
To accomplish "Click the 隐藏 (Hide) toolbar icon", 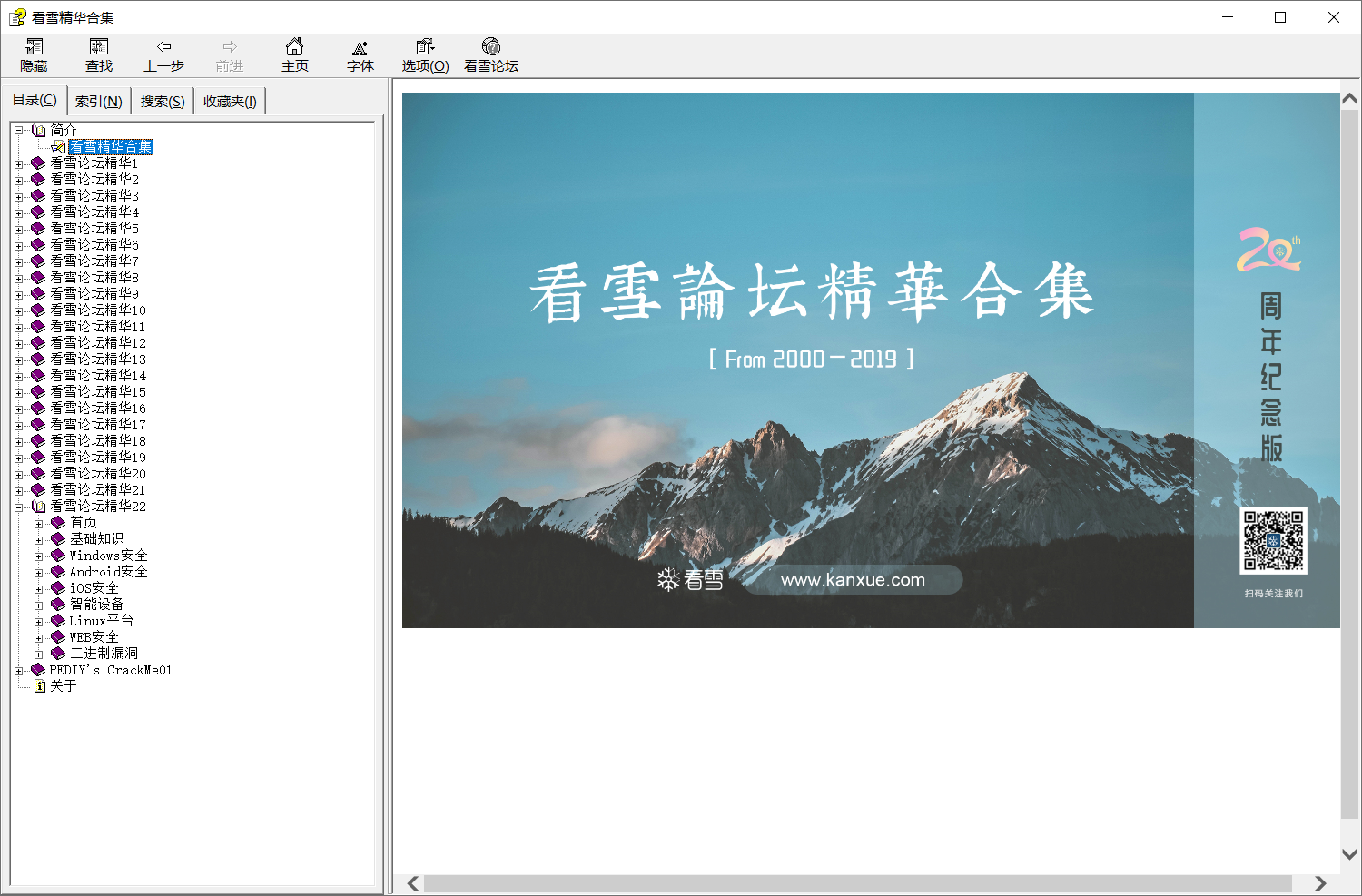I will (34, 46).
